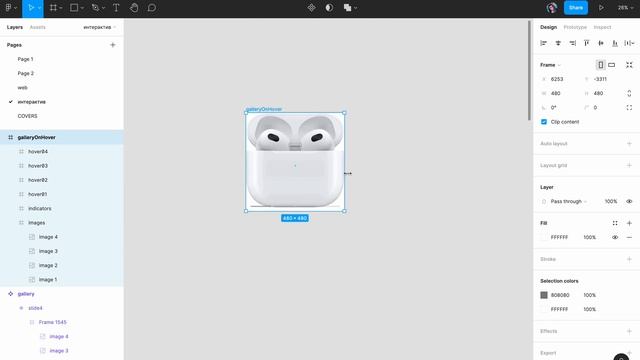Open the shape tools dropdown arrow
This screenshot has width=640, height=360.
82,8
